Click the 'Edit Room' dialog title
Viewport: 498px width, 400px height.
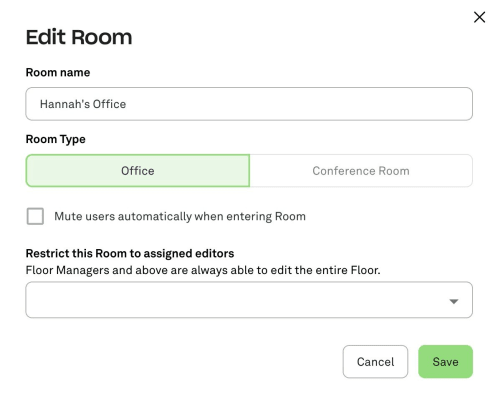click(79, 37)
